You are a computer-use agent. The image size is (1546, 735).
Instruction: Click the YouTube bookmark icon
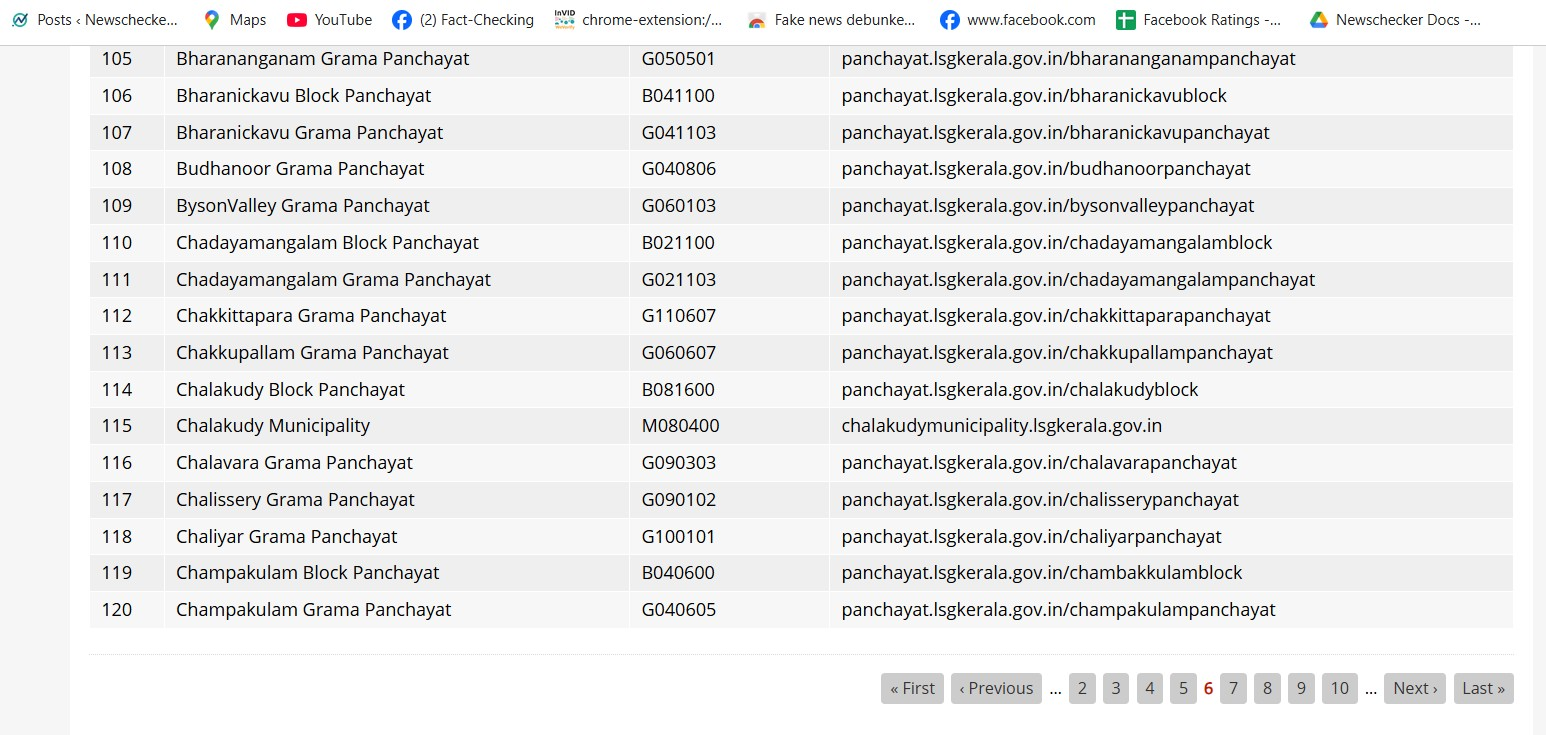click(297, 20)
